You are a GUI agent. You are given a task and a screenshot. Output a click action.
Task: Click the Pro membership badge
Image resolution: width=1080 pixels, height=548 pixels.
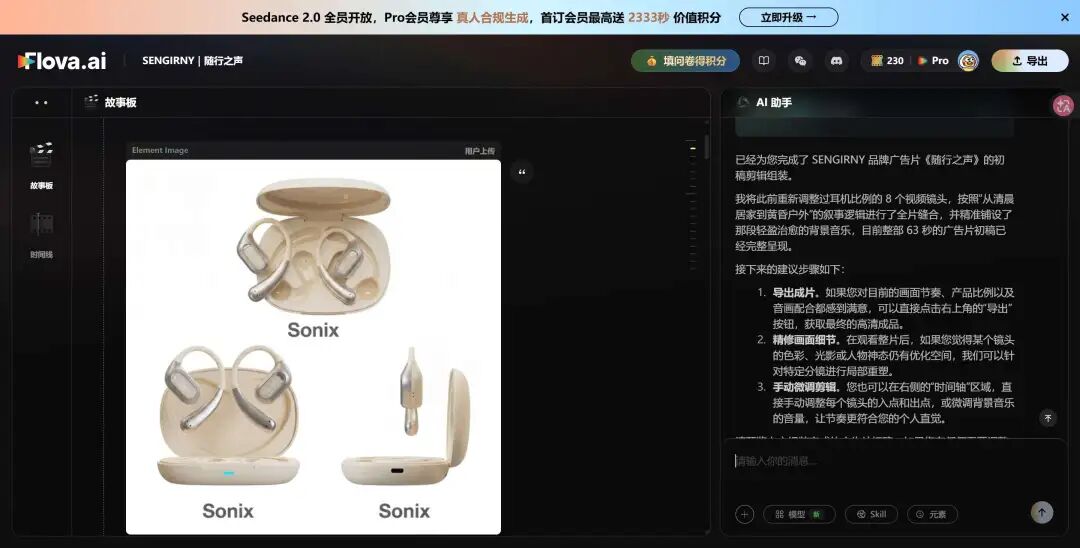click(933, 61)
